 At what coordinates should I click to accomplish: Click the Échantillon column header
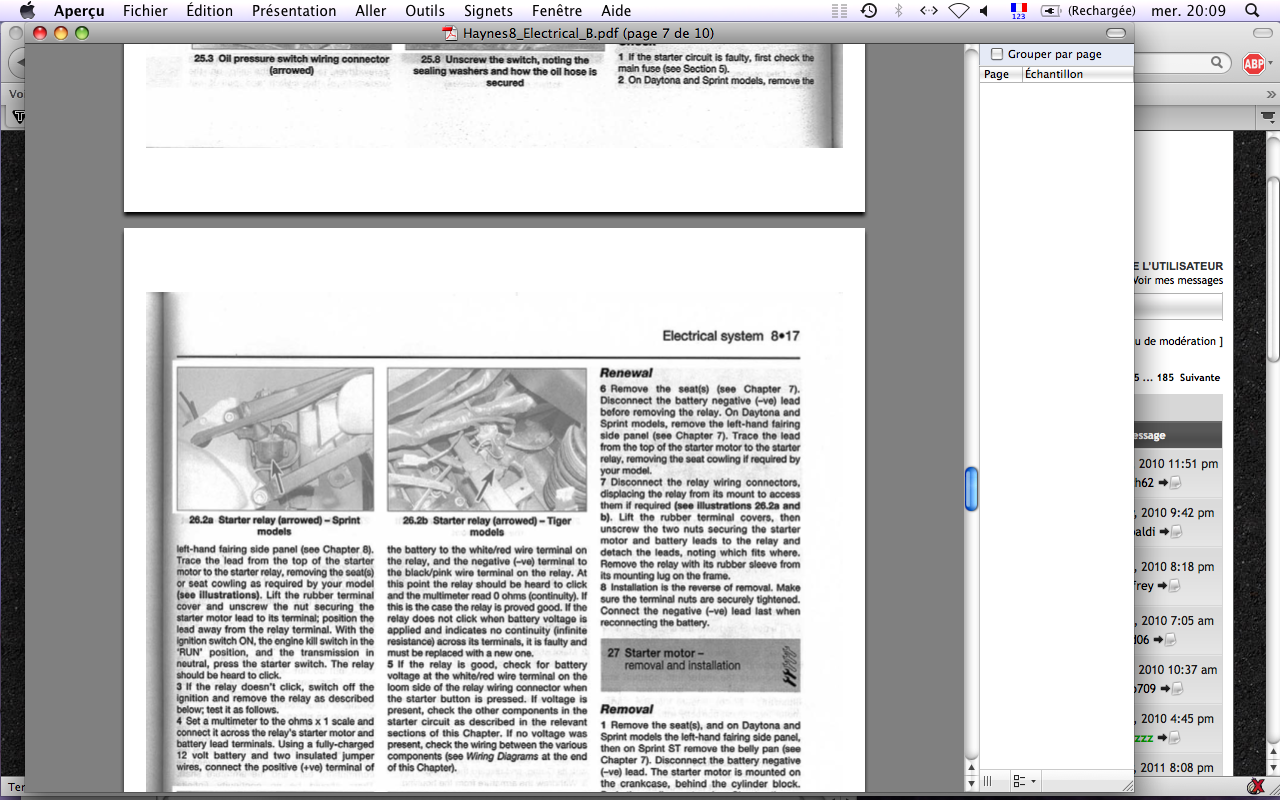pyautogui.click(x=1078, y=74)
